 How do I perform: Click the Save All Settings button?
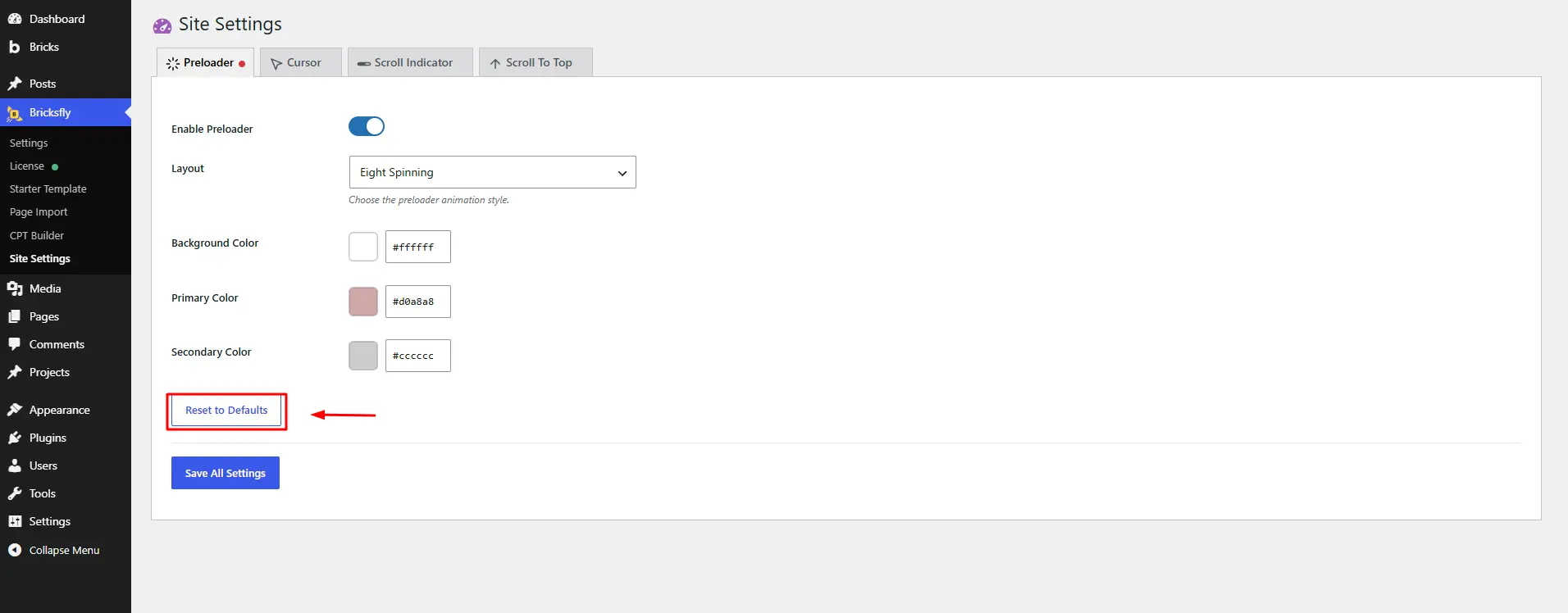click(226, 473)
